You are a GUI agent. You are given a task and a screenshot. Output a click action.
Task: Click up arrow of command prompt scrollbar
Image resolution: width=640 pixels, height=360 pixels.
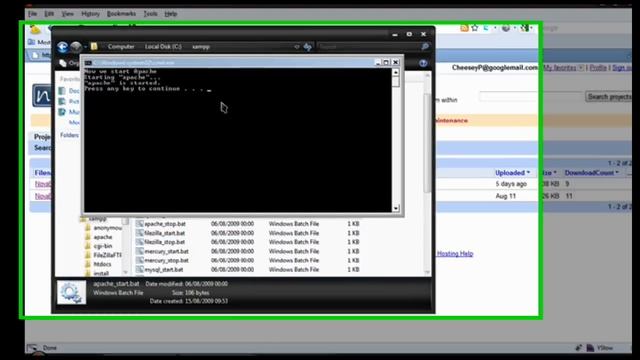click(396, 72)
